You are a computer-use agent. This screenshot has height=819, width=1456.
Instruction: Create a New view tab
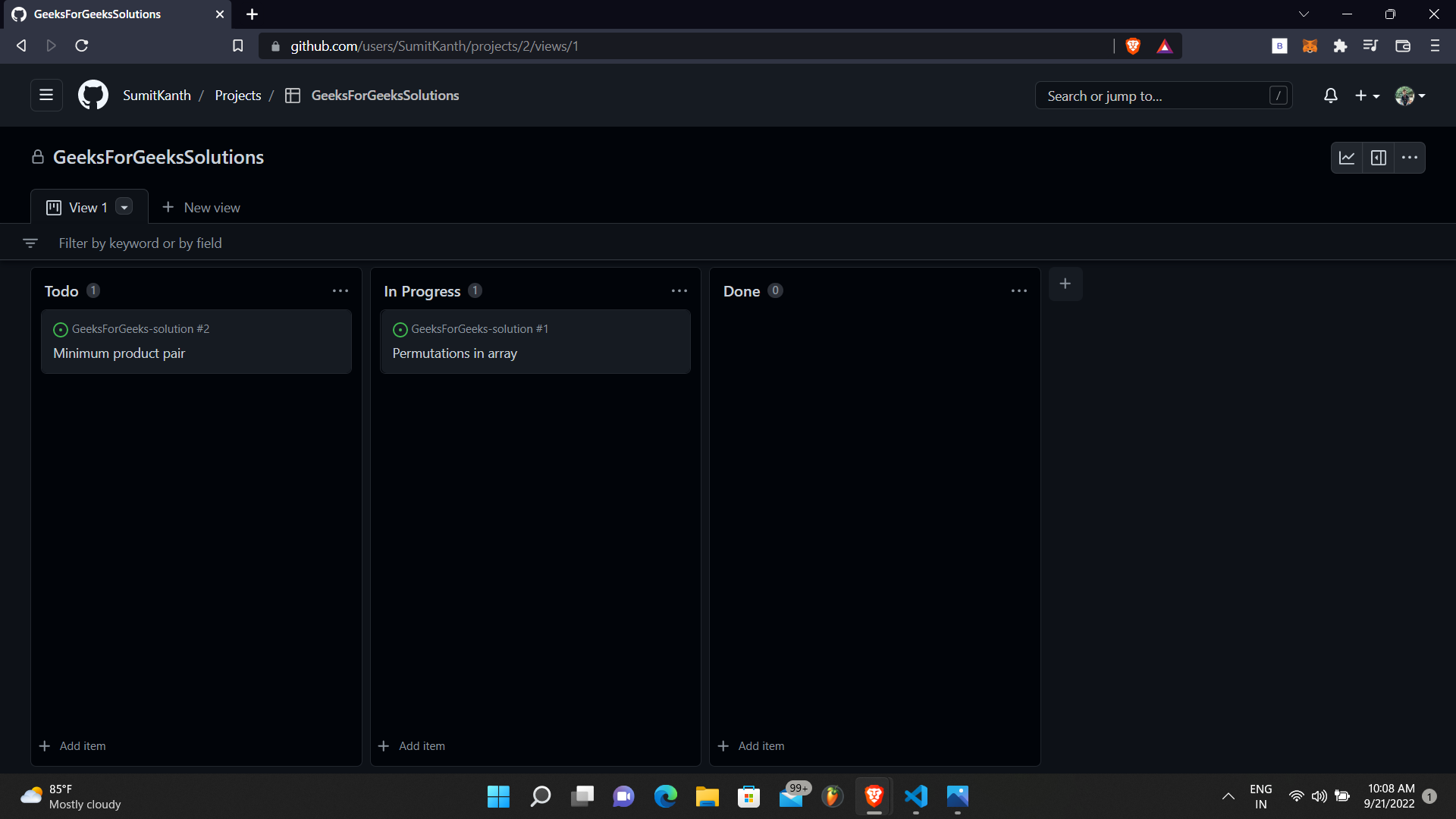[201, 208]
